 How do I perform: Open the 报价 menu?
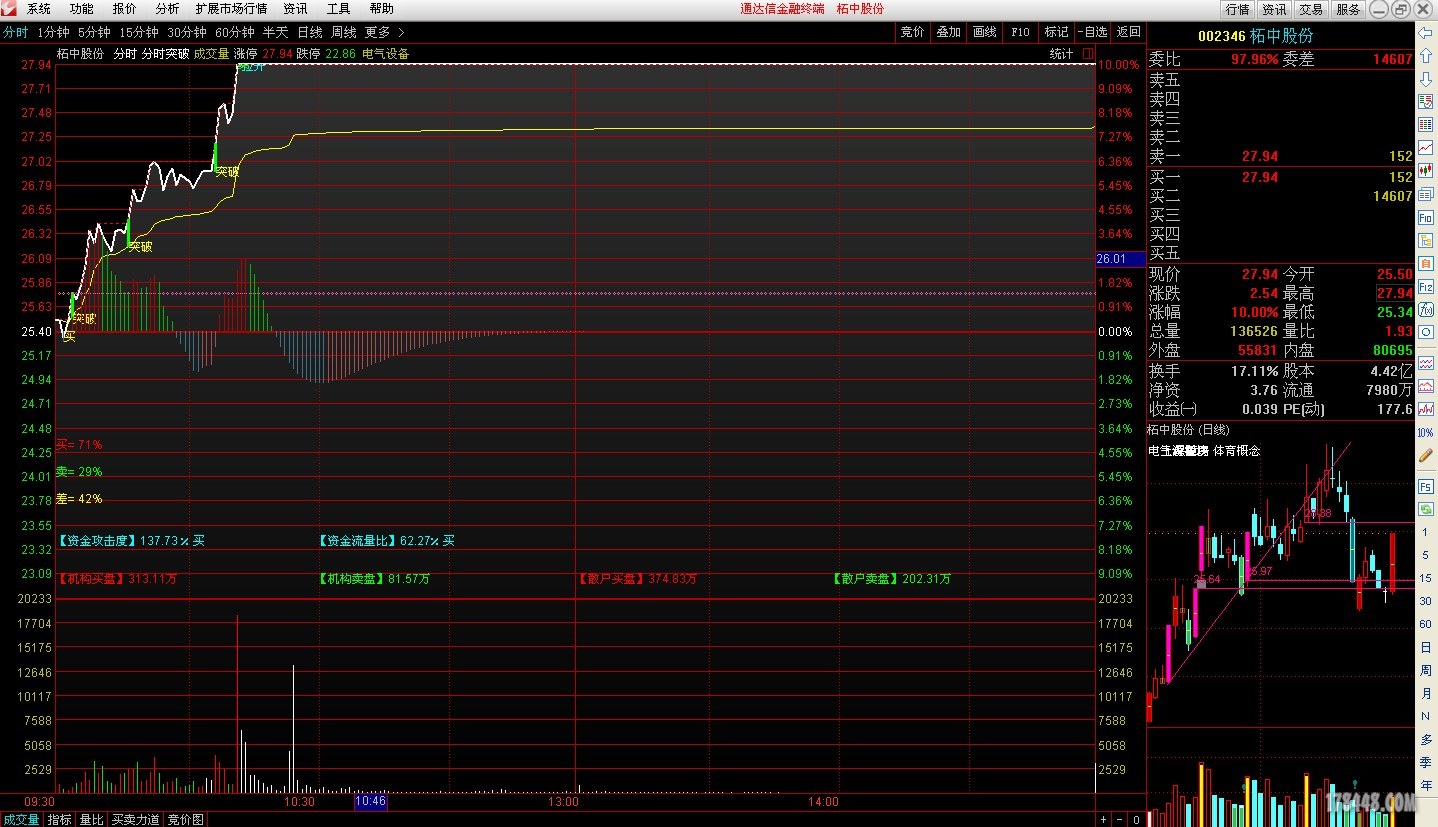pos(125,8)
